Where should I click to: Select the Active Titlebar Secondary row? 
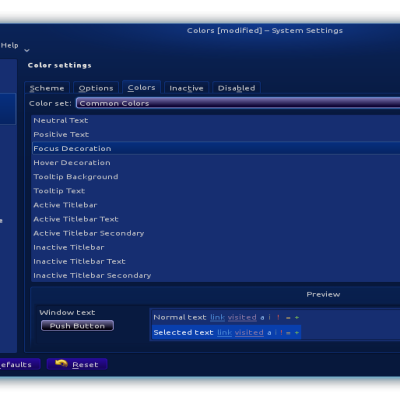coord(216,233)
